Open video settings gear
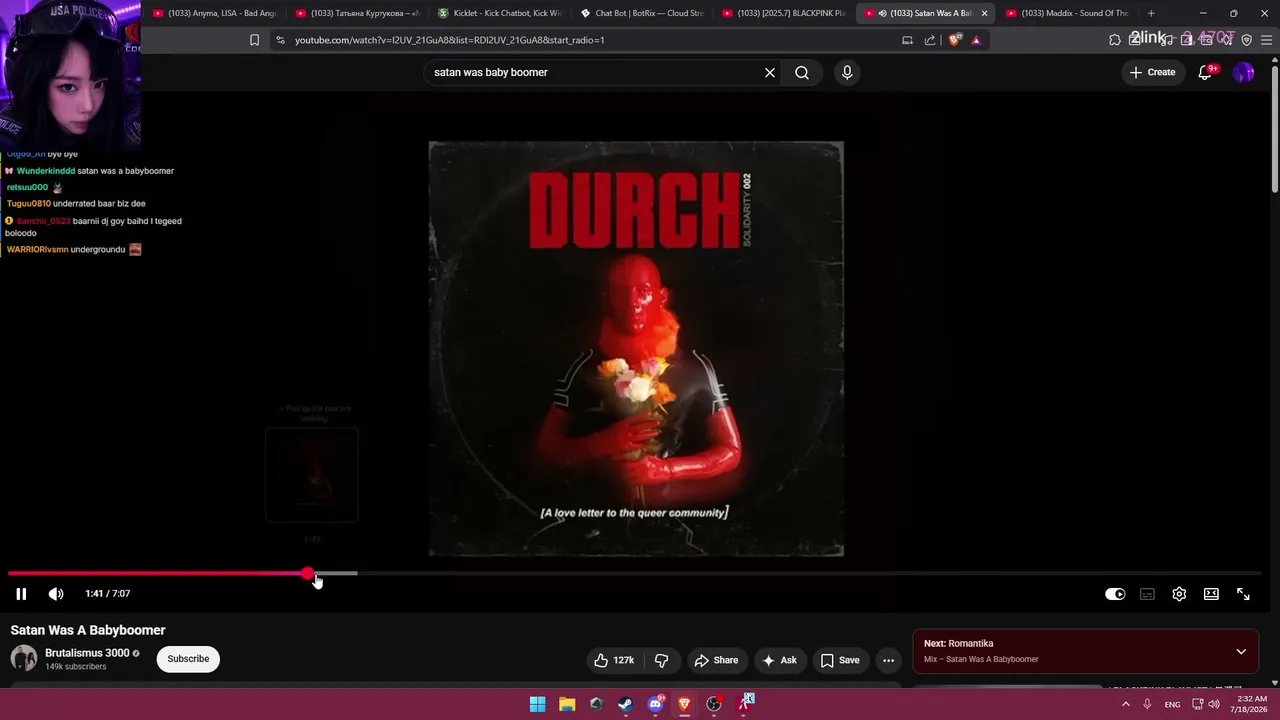The width and height of the screenshot is (1280, 720). coord(1179,594)
